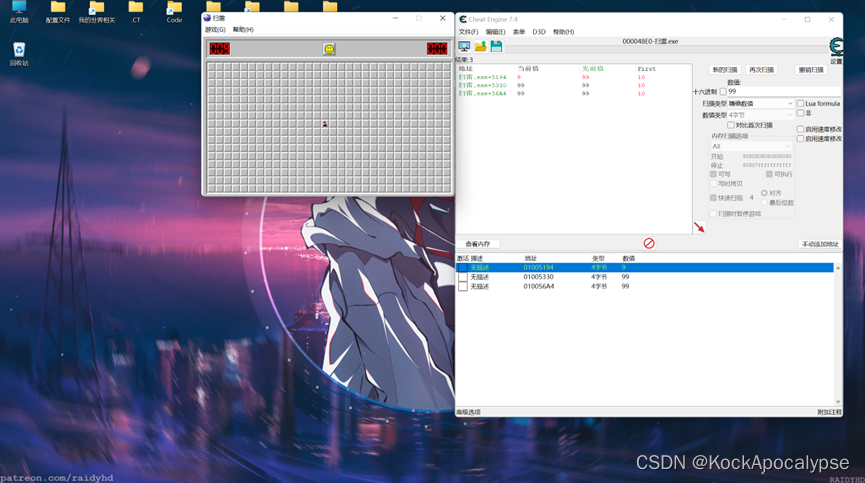The width and height of the screenshot is (865, 483).
Task: Select the 配置文件 folder on the desktop
Action: pos(58,12)
